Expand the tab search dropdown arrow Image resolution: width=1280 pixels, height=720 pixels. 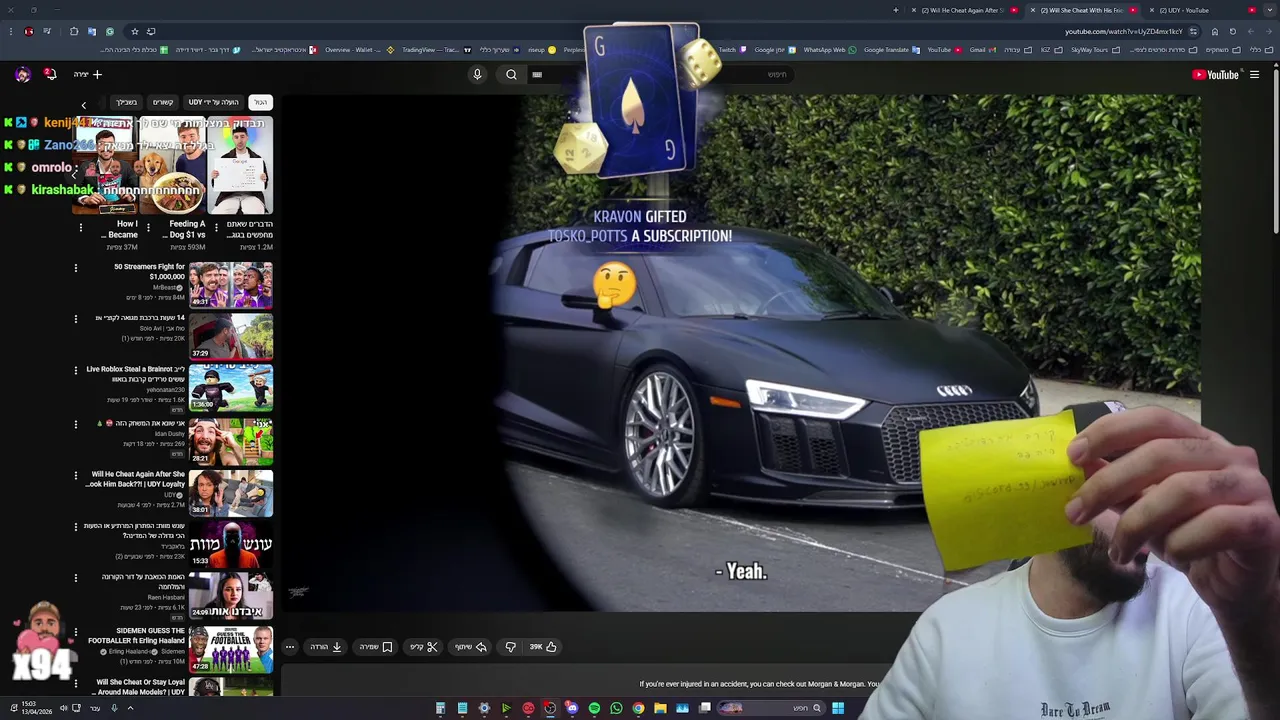(1269, 10)
